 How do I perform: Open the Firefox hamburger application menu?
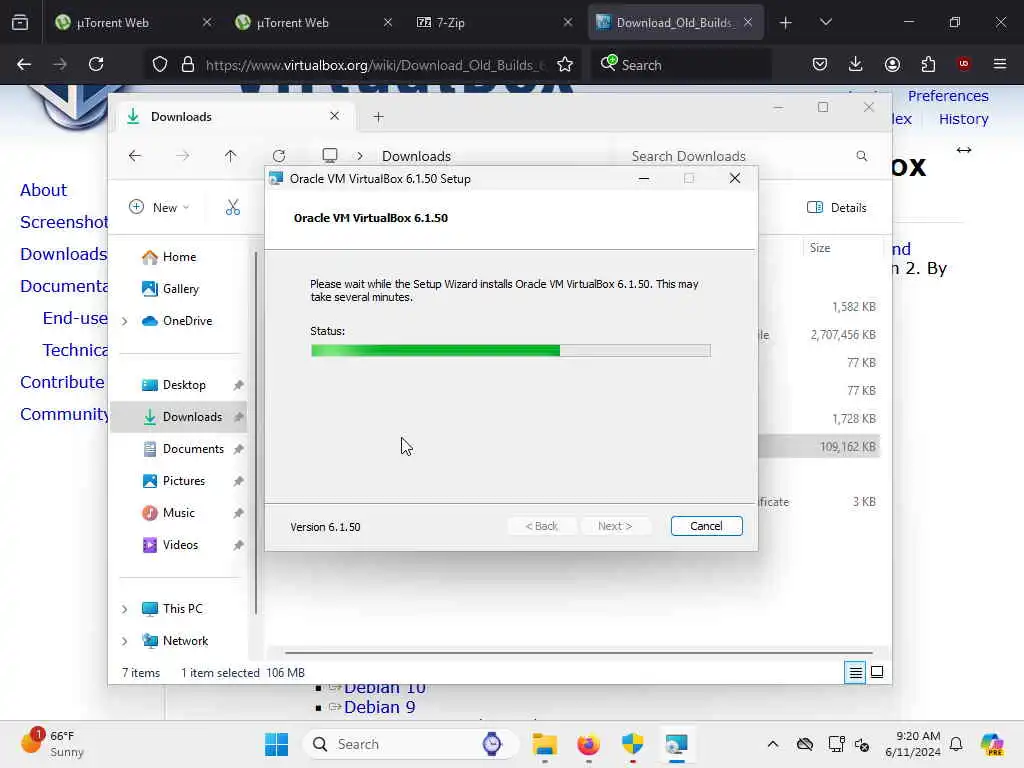tap(1000, 64)
